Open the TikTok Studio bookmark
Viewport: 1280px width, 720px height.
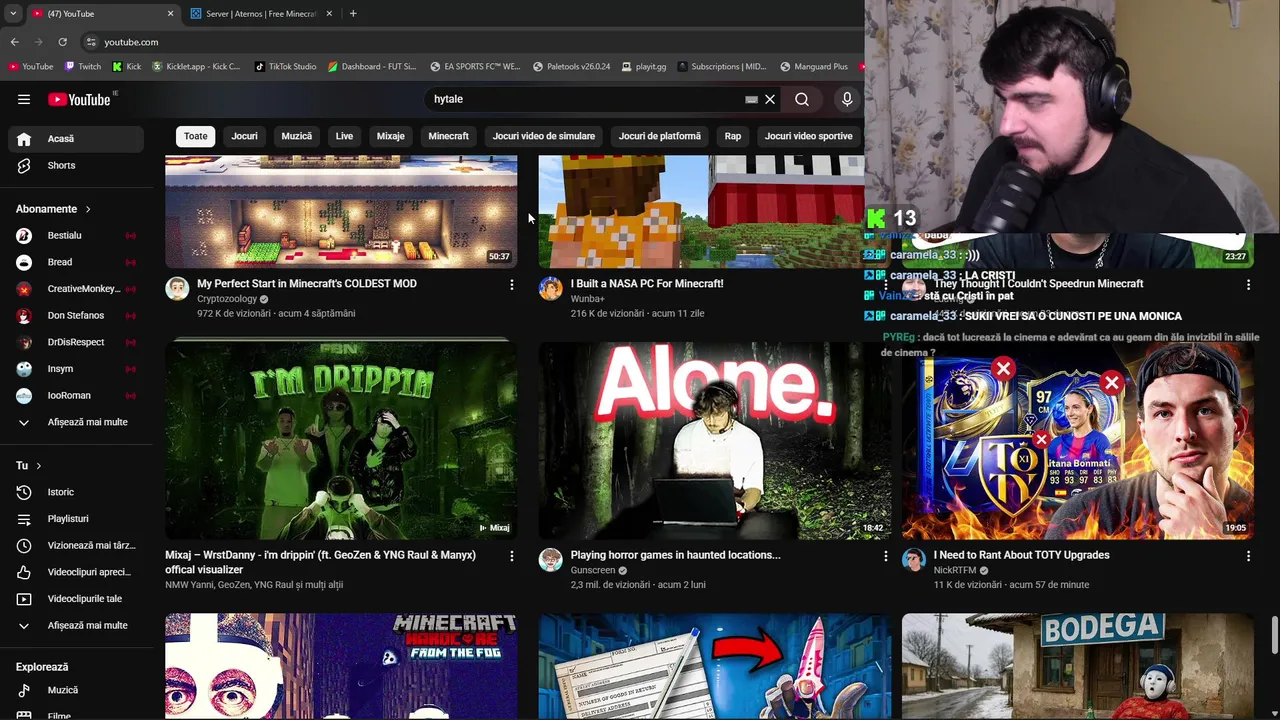click(285, 67)
